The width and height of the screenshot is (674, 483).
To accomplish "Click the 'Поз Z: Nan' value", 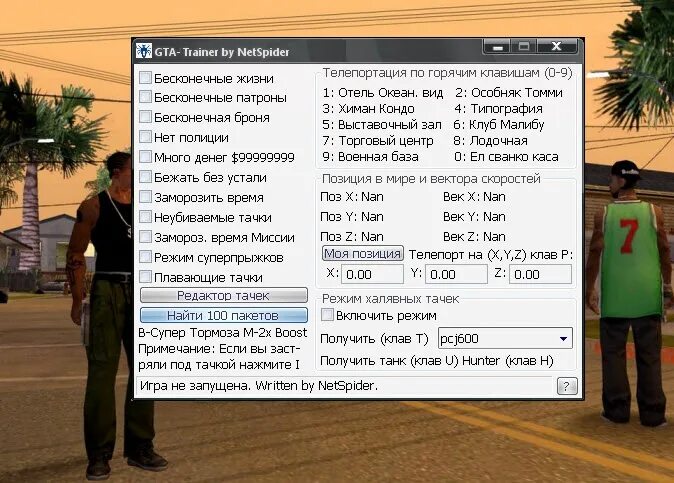I will pos(352,236).
